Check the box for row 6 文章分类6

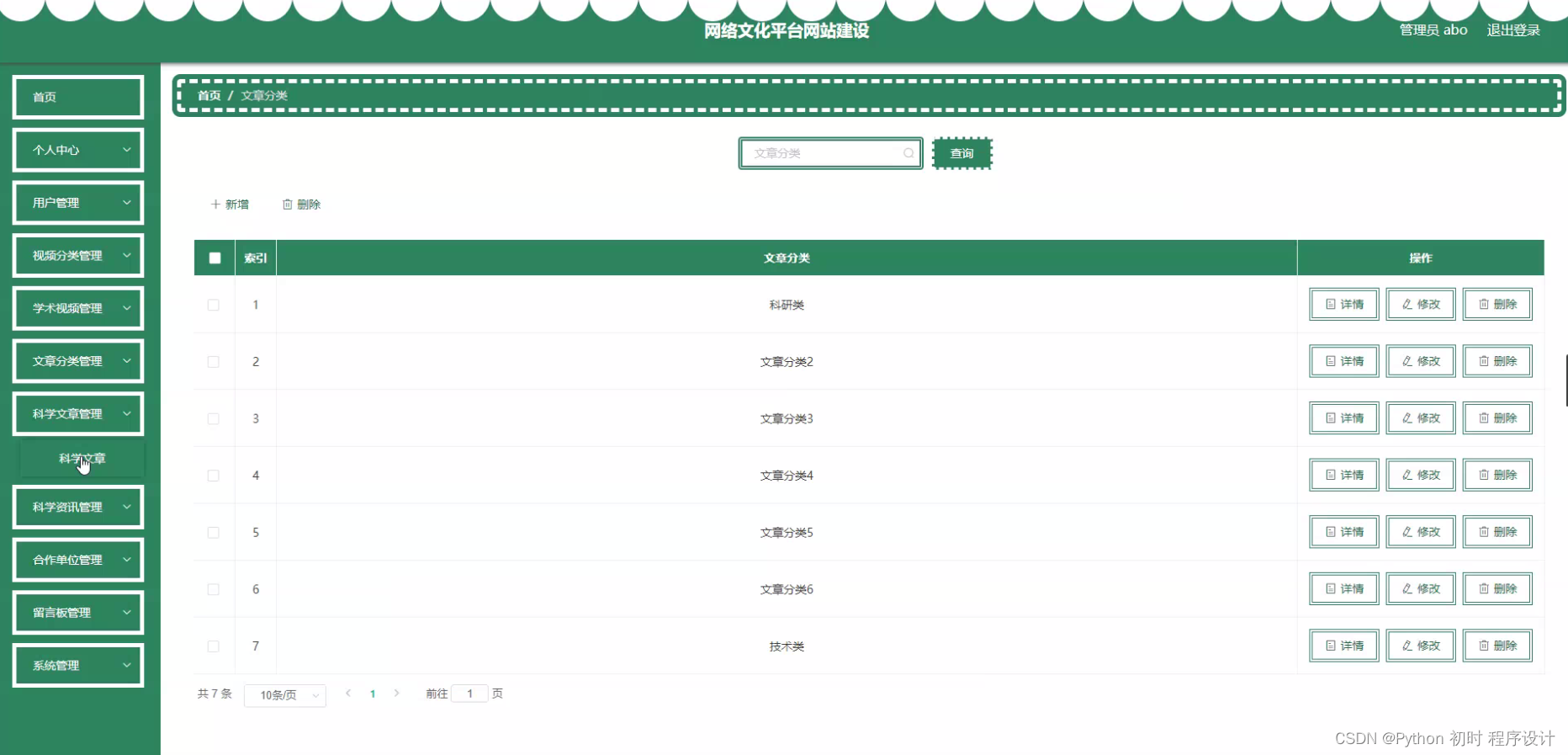pyautogui.click(x=214, y=589)
